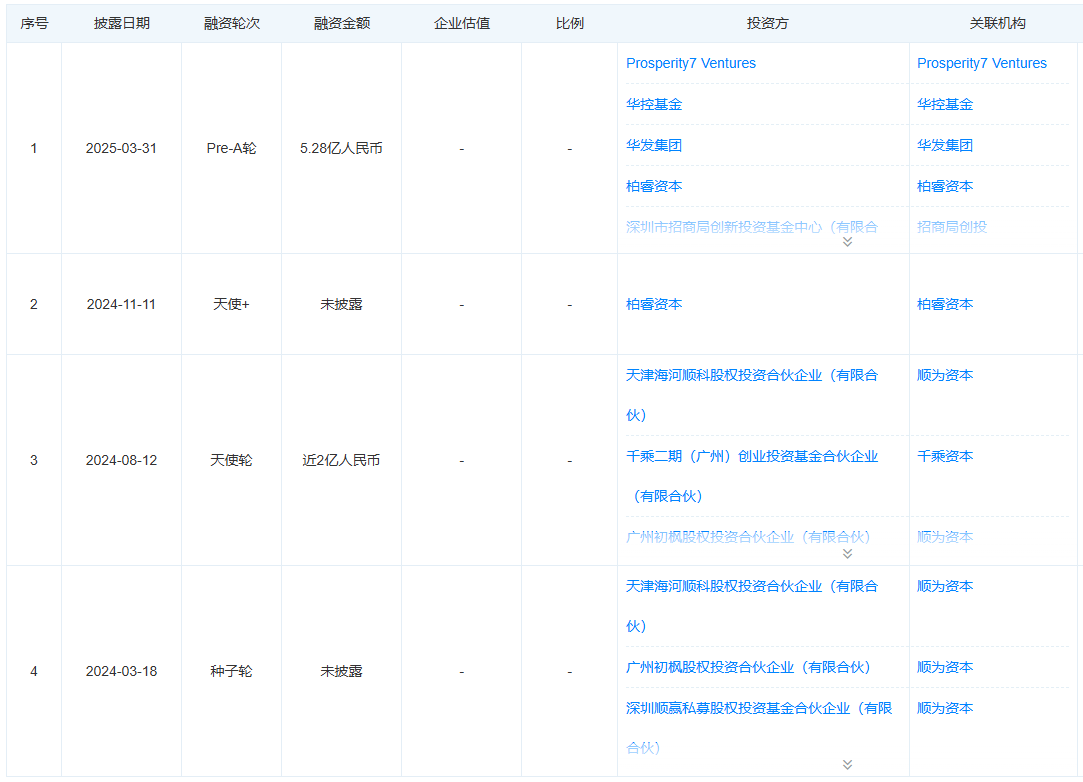Open 深圳顺赢私募股权投资基金 investor link

tap(759, 727)
